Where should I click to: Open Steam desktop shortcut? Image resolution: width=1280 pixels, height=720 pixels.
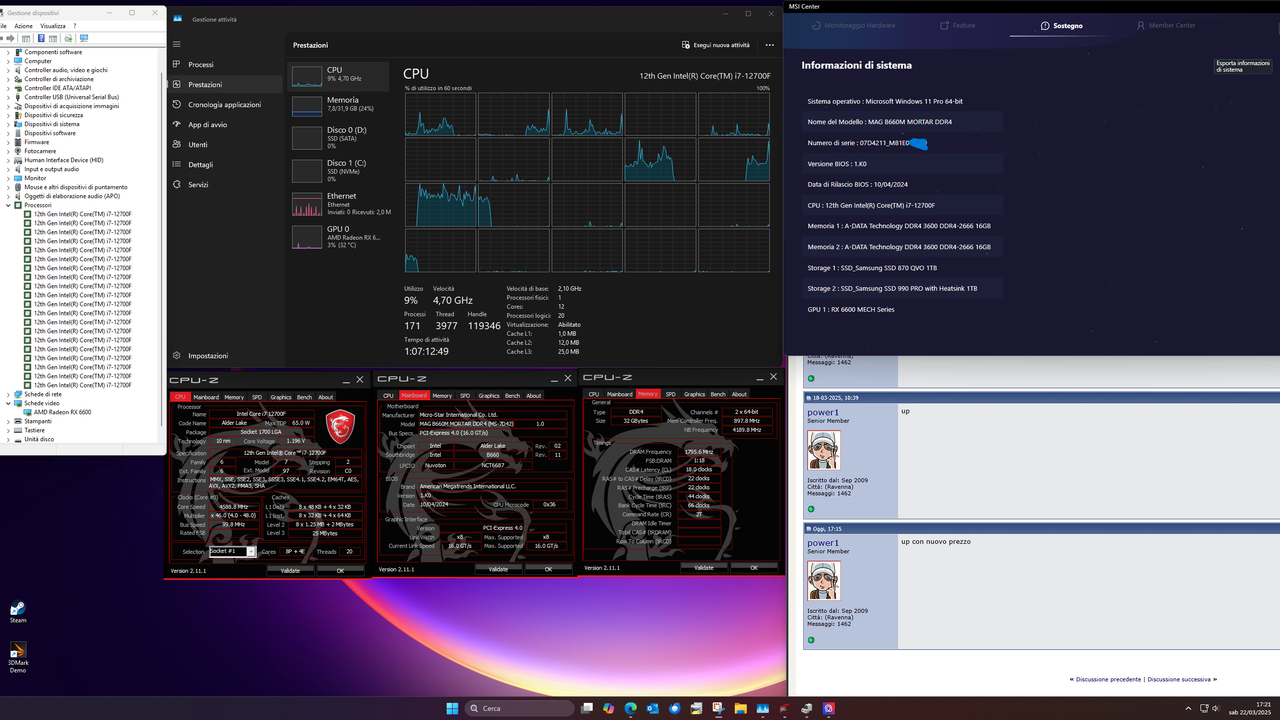coord(18,612)
